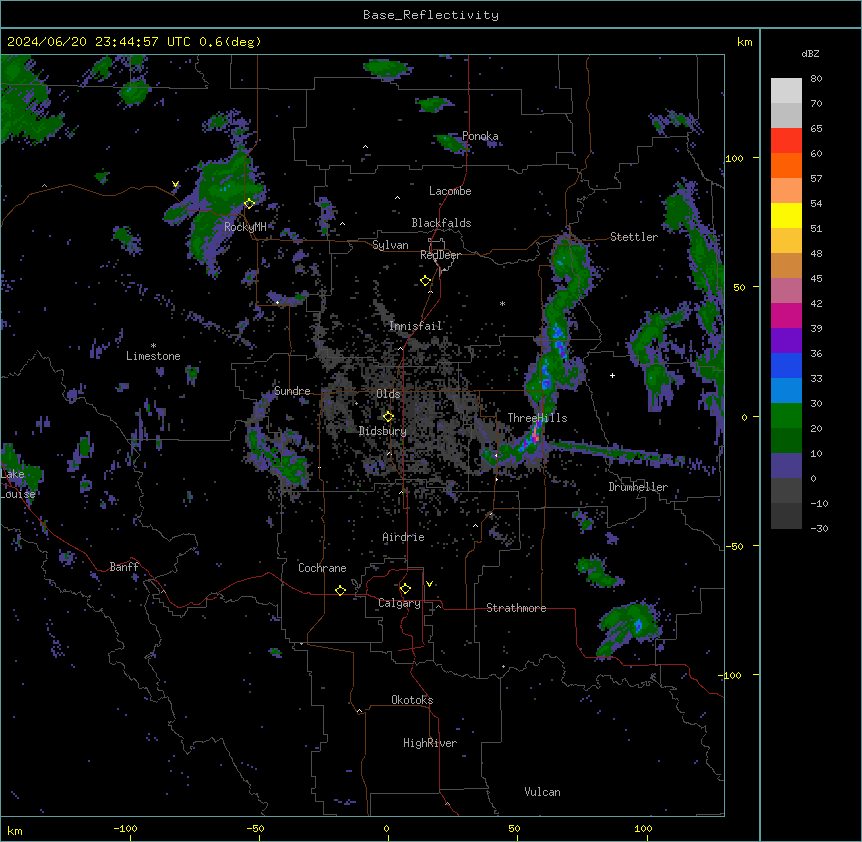Image resolution: width=862 pixels, height=842 pixels.
Task: Click the HighRiver label
Action: [x=429, y=743]
